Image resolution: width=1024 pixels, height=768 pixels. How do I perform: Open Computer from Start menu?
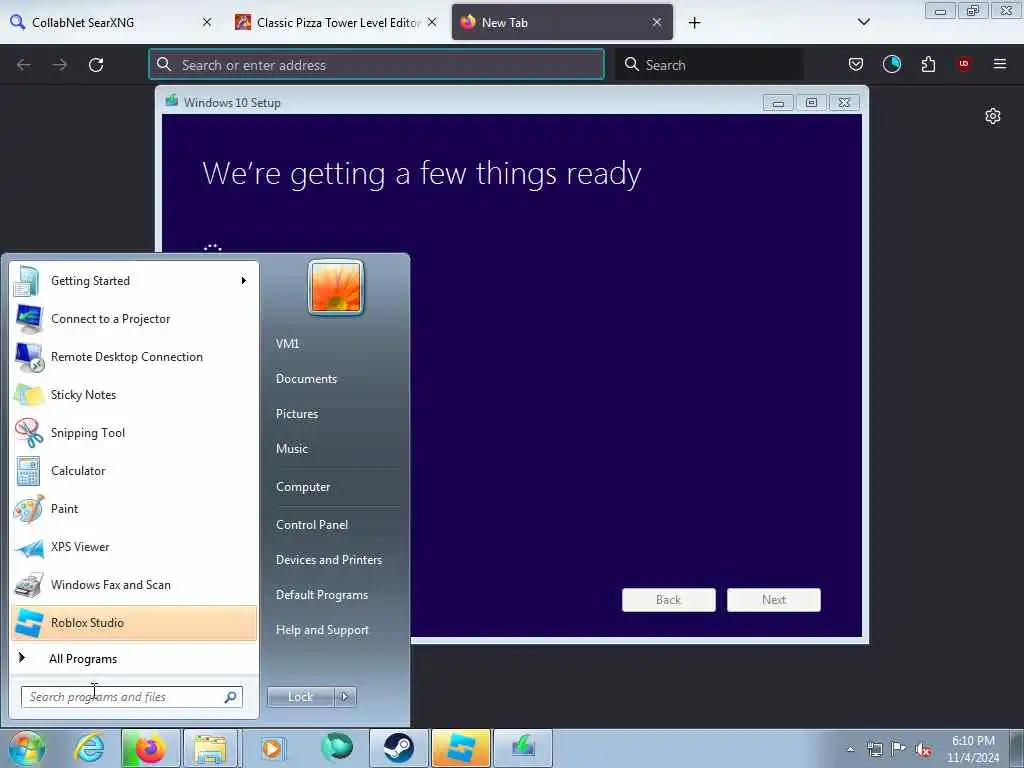click(303, 487)
